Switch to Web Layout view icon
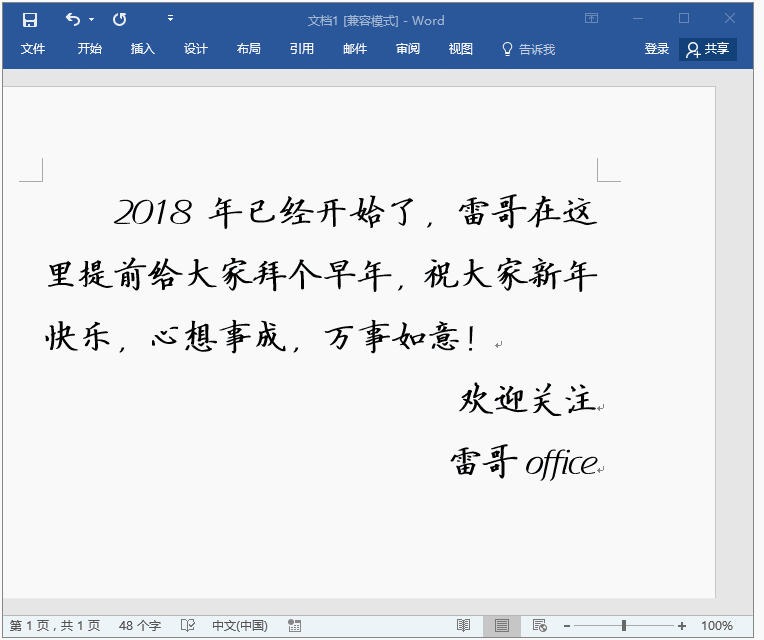The width and height of the screenshot is (764, 640). point(540,625)
